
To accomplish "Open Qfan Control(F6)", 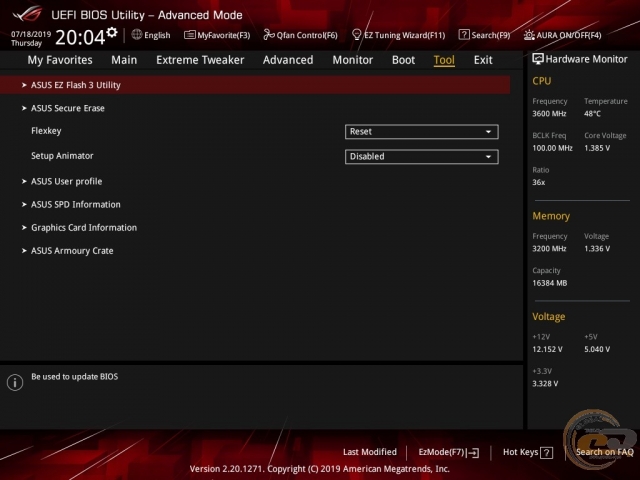I will (301, 35).
